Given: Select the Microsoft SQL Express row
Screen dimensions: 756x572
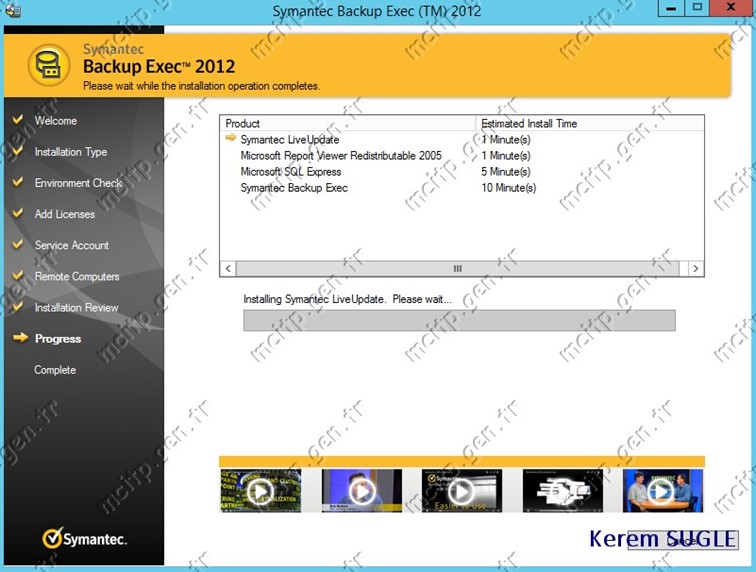Looking at the screenshot, I should click(x=462, y=172).
